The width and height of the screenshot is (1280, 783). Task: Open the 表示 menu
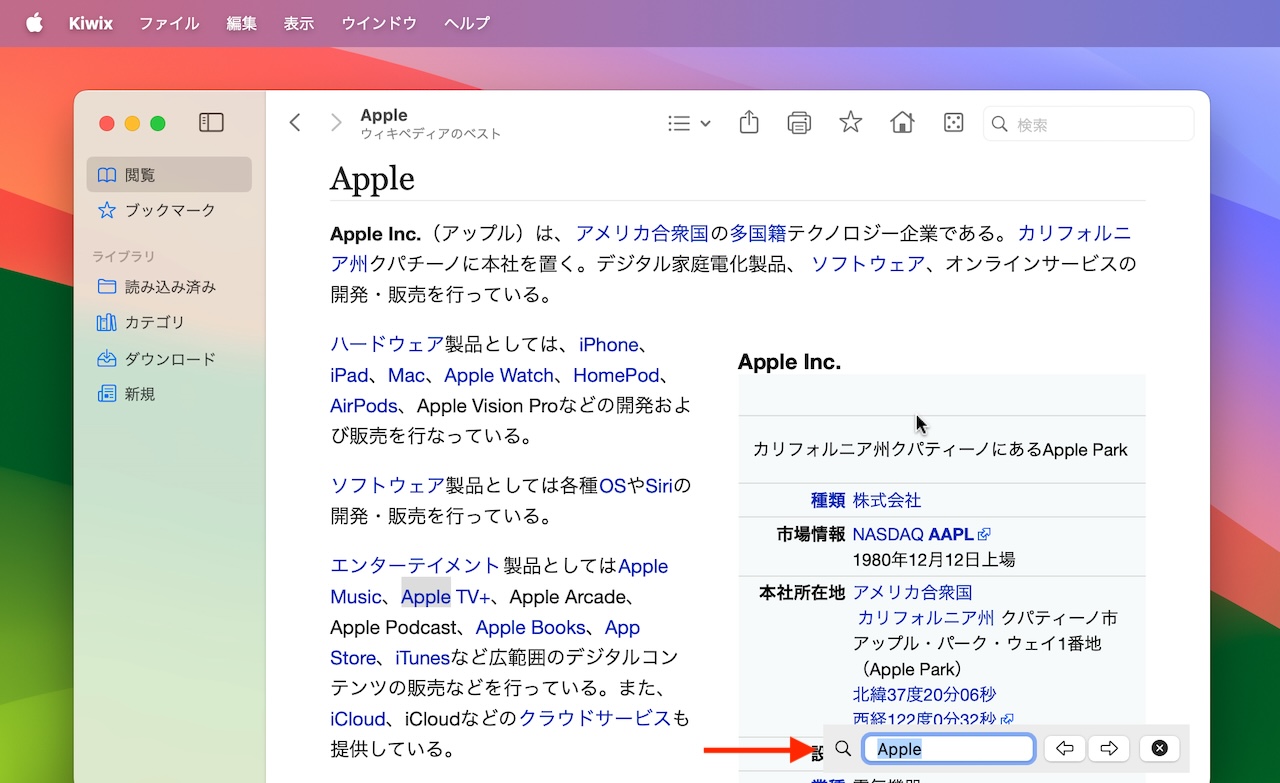299,23
